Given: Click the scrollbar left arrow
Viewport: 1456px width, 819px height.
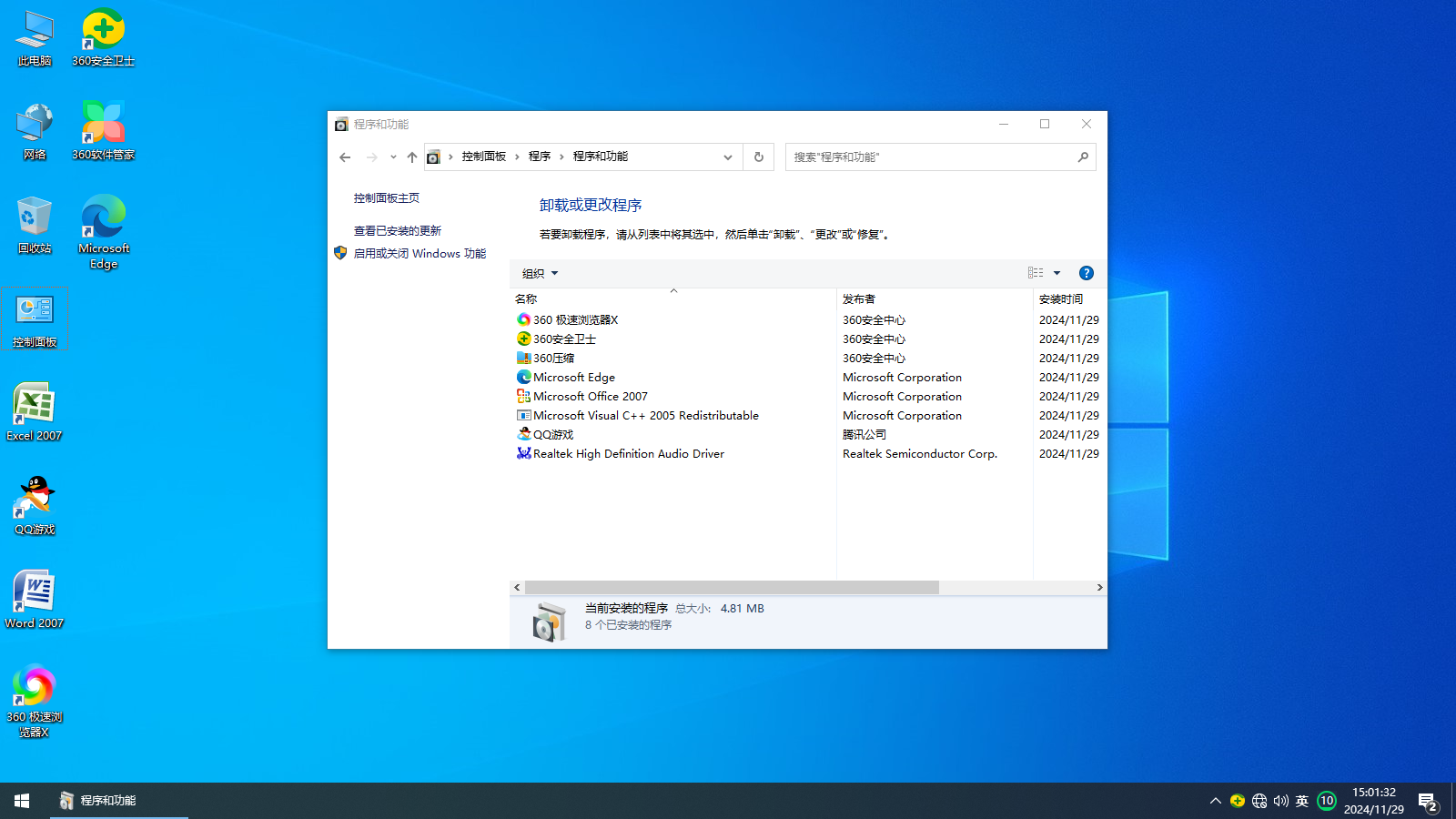Looking at the screenshot, I should [517, 588].
